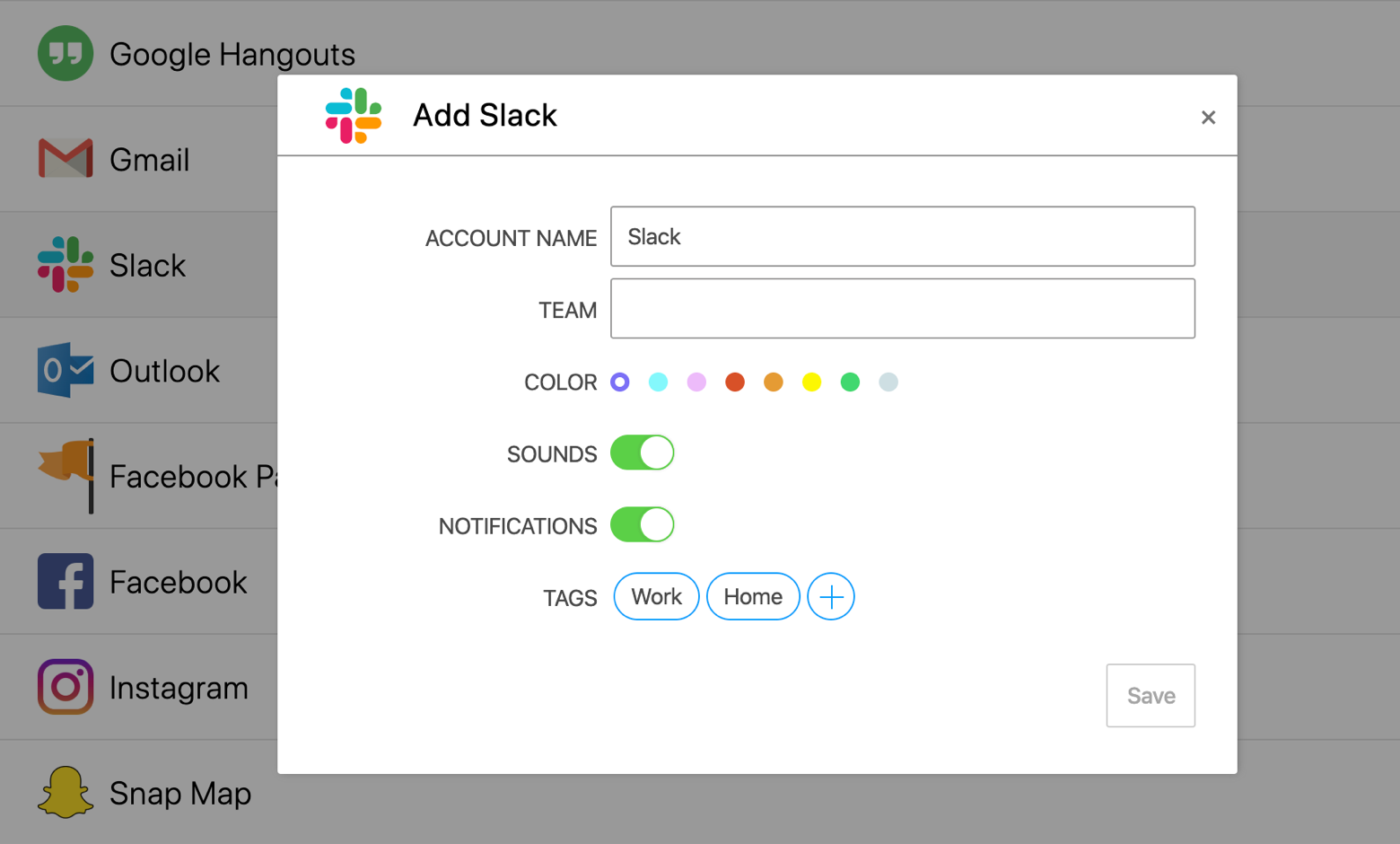Pick the purple ringed color swatch
The height and width of the screenshot is (844, 1400).
pos(620,382)
